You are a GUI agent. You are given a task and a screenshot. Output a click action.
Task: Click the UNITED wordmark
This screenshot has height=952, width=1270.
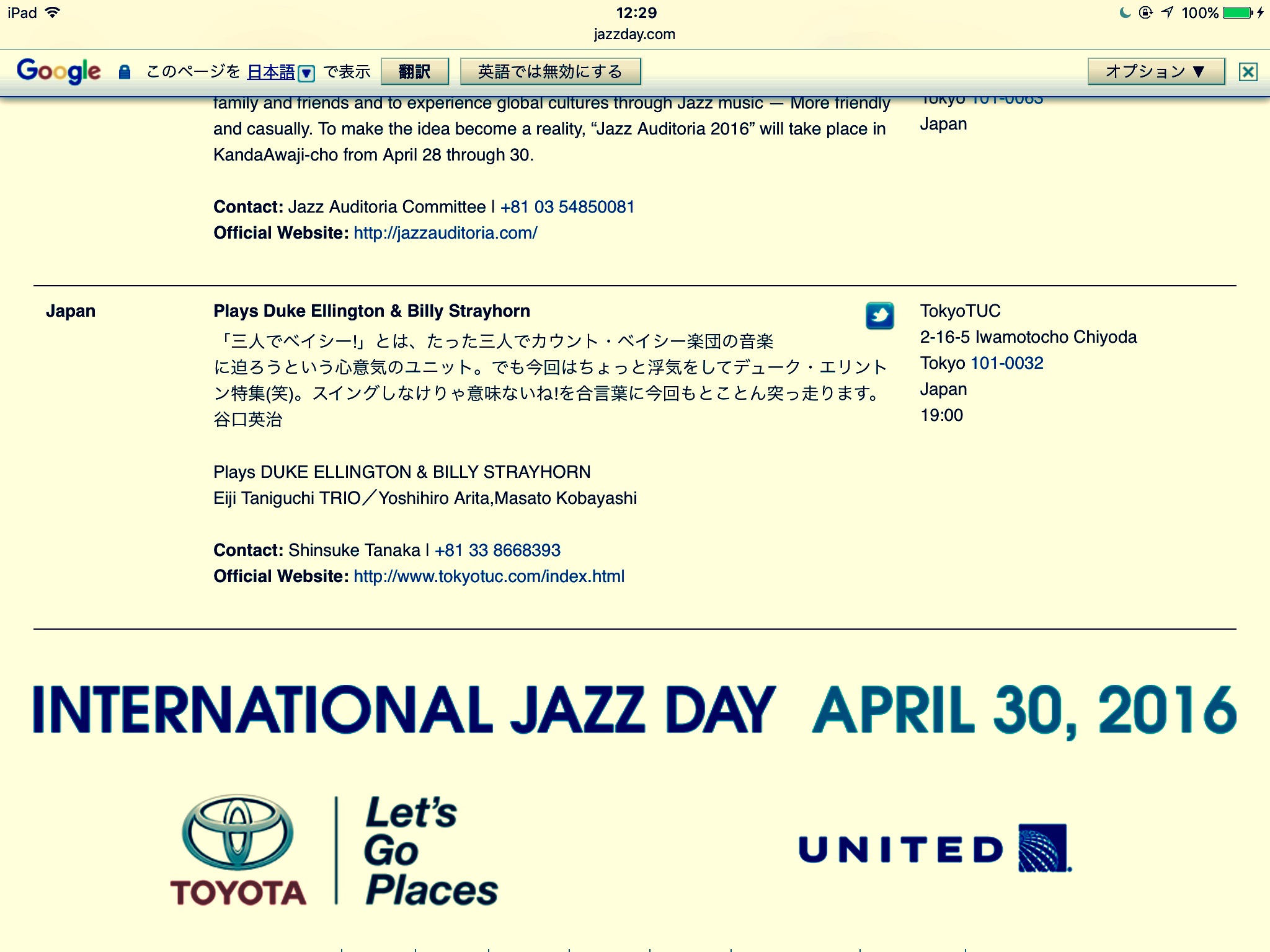coord(900,849)
